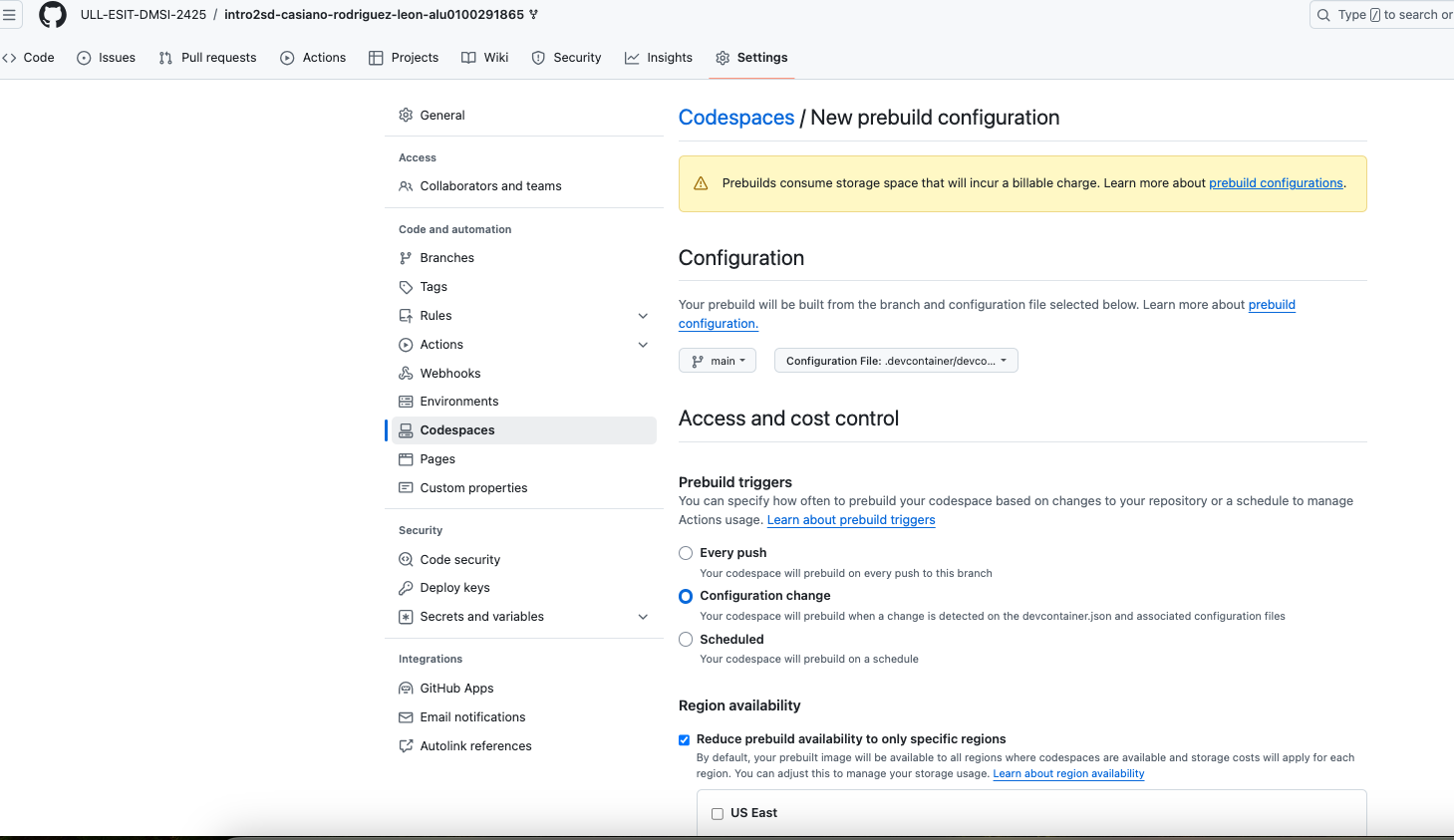
Task: Expand the Rules section chevron
Action: coord(643,316)
